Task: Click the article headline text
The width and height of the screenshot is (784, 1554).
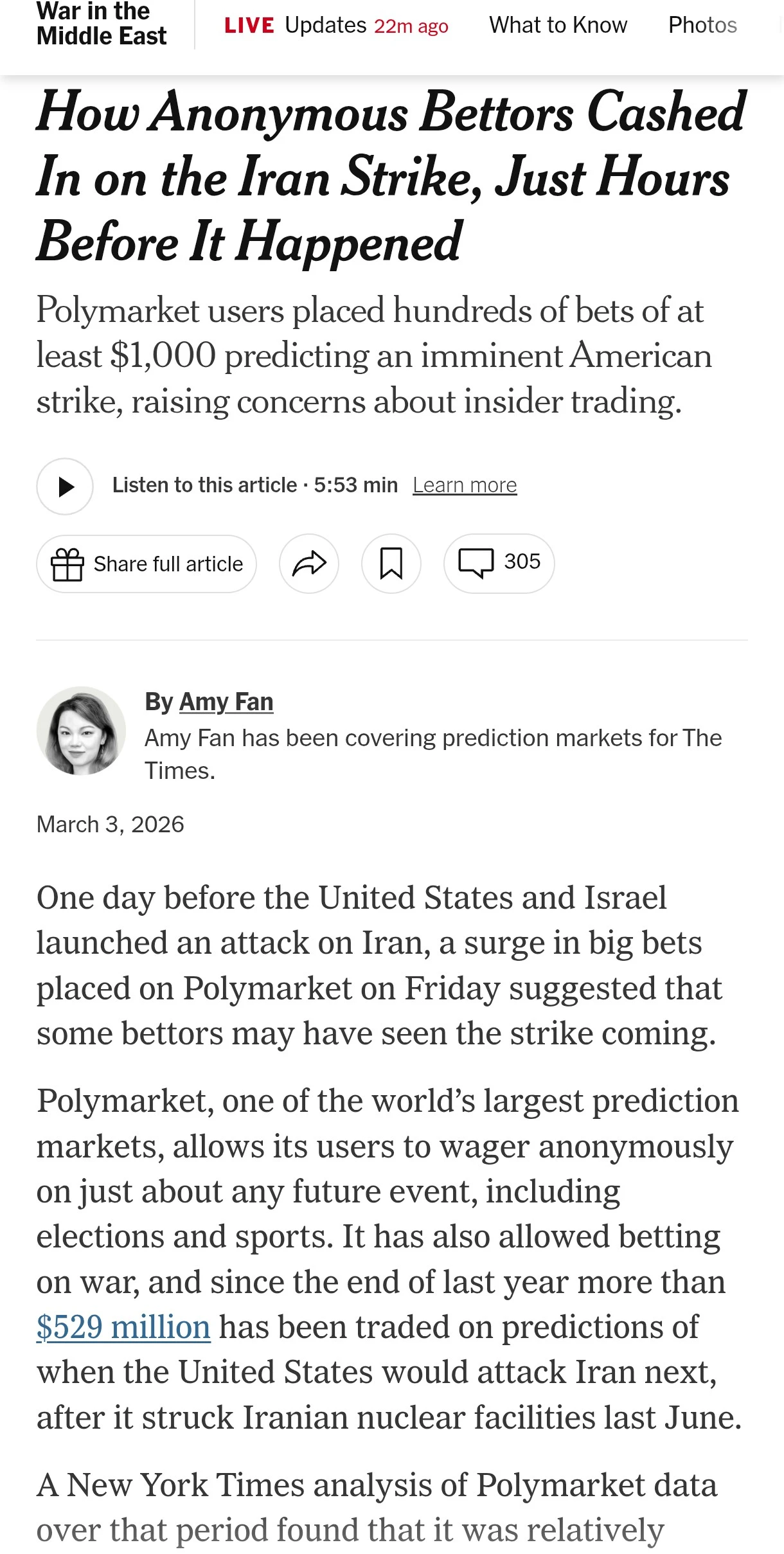Action: coord(391,176)
